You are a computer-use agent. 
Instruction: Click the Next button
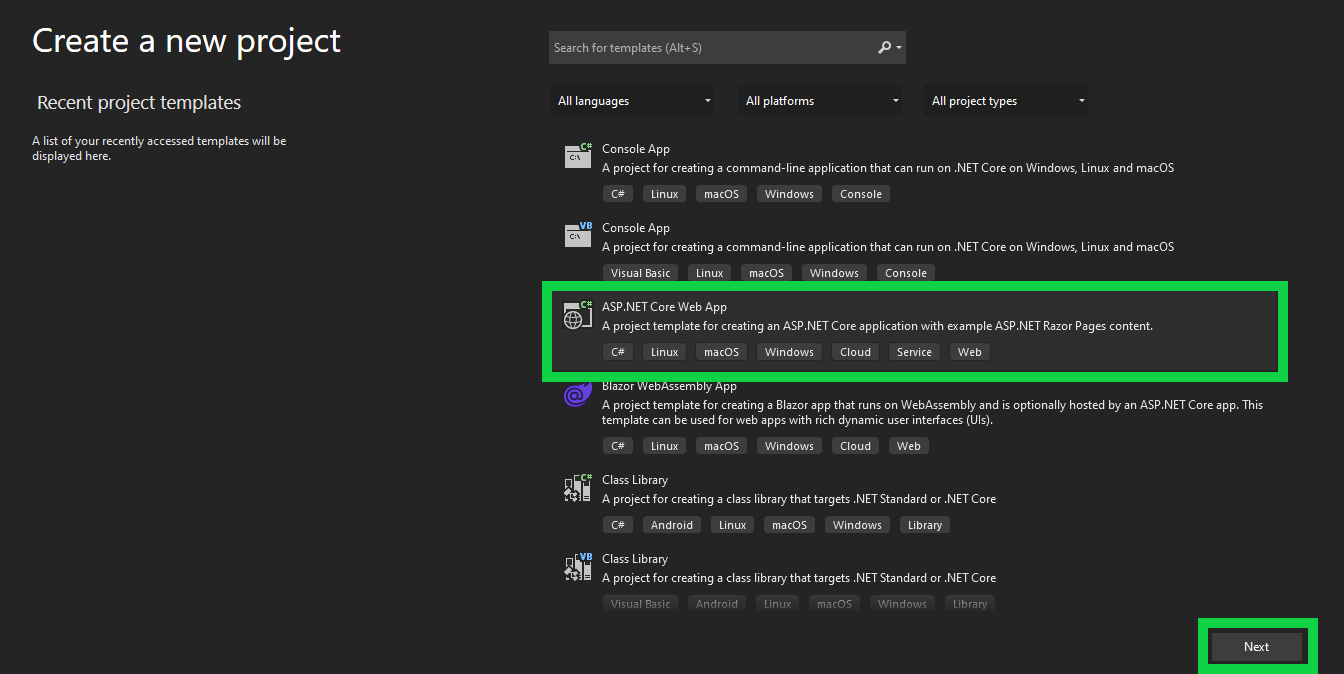pyautogui.click(x=1257, y=647)
